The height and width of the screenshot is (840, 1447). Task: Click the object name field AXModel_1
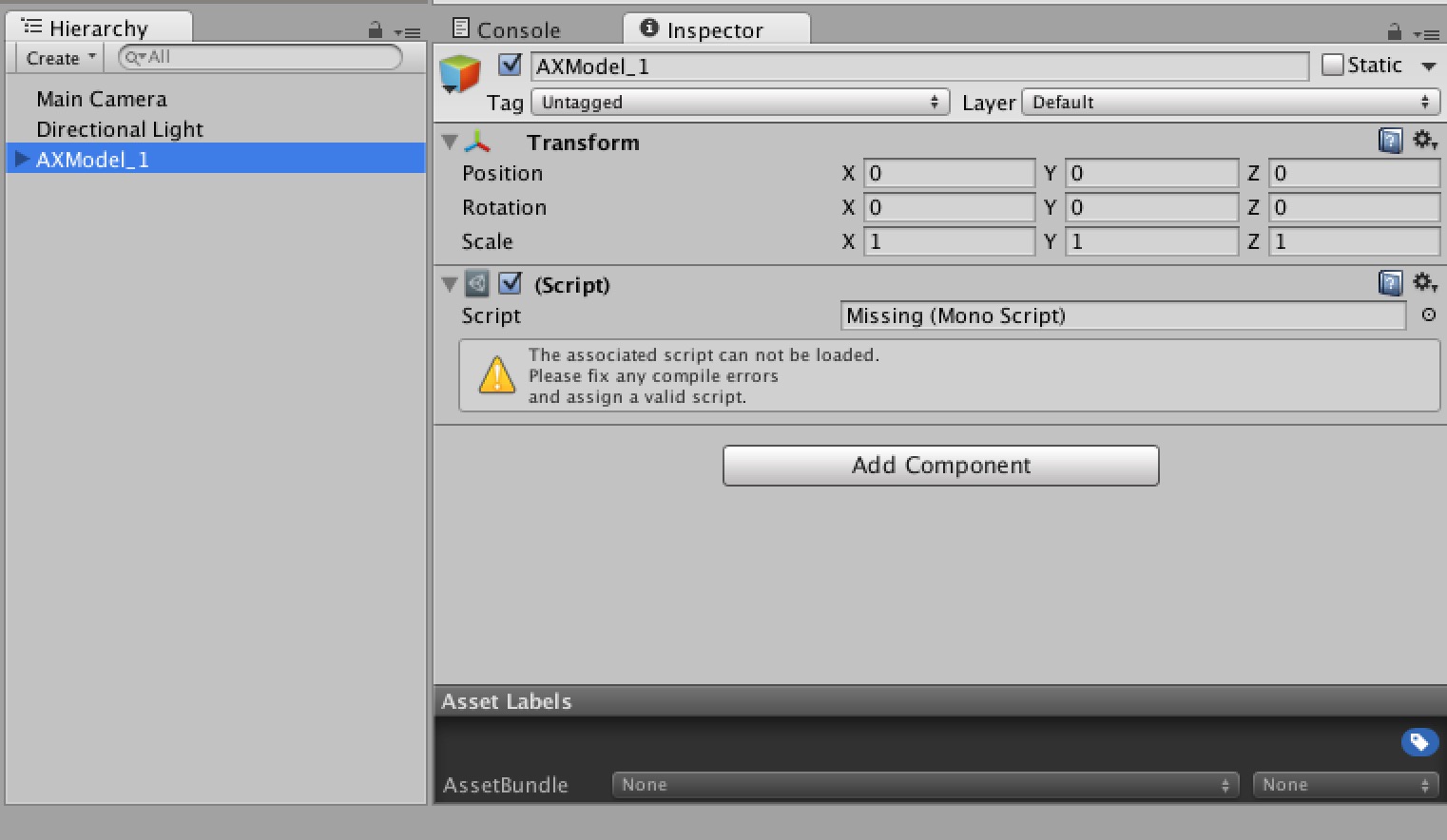(919, 66)
